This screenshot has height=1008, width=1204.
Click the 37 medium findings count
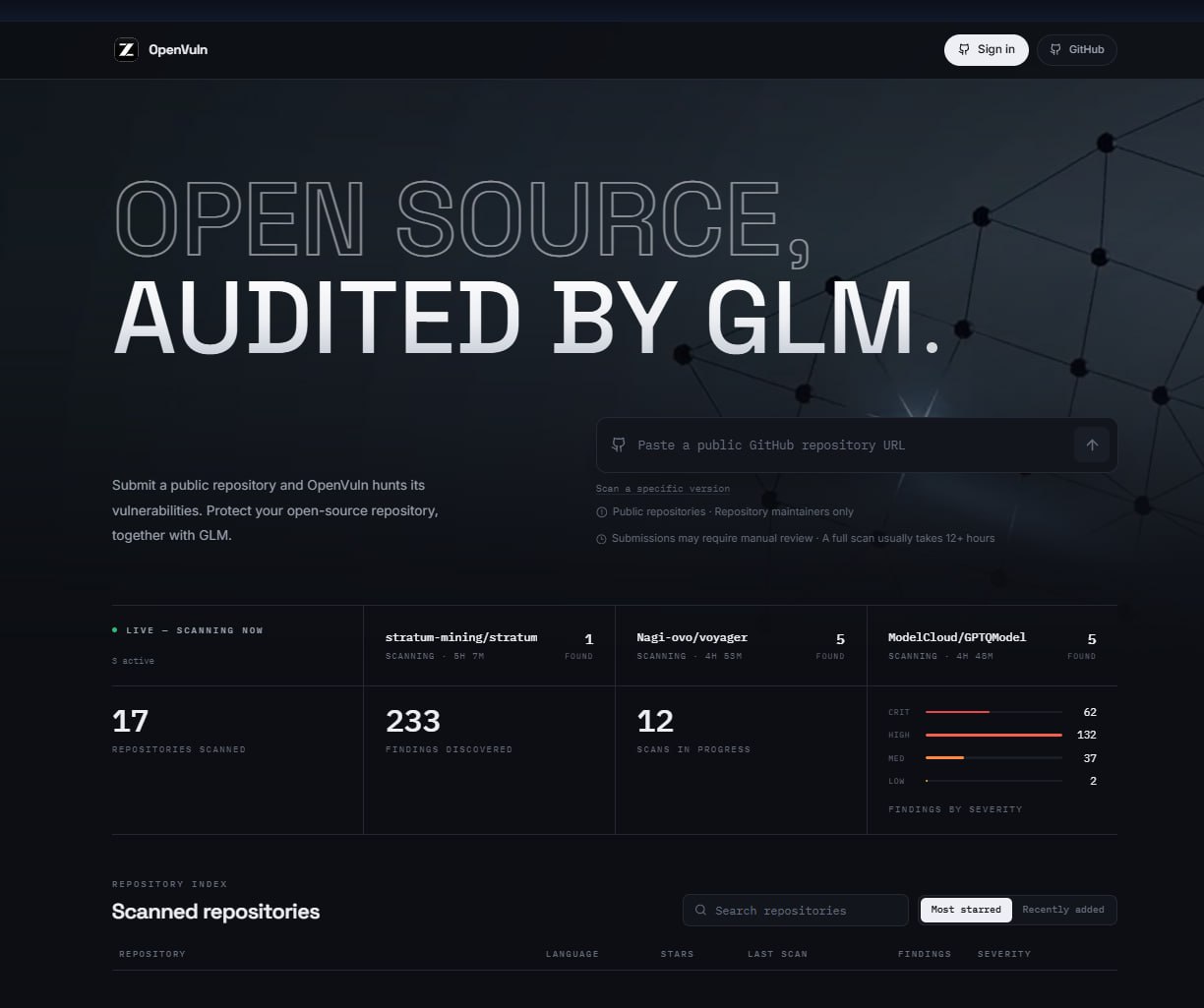point(1090,758)
